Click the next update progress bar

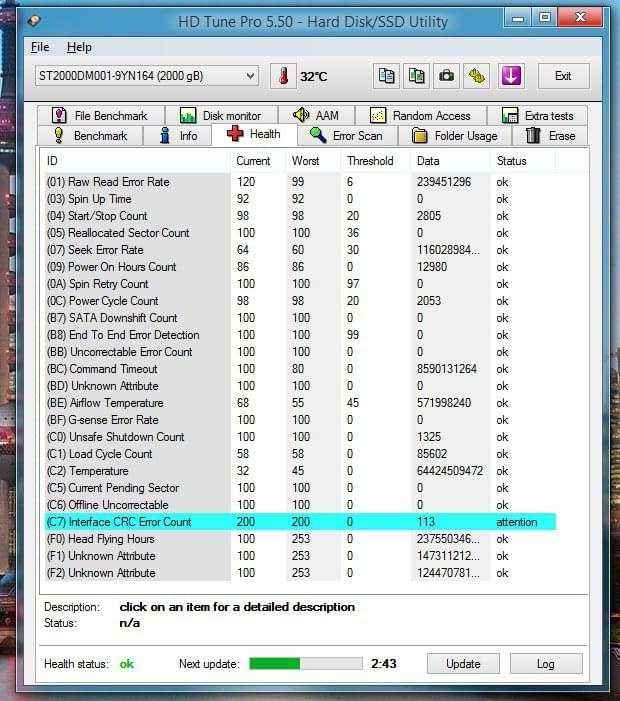[x=305, y=664]
